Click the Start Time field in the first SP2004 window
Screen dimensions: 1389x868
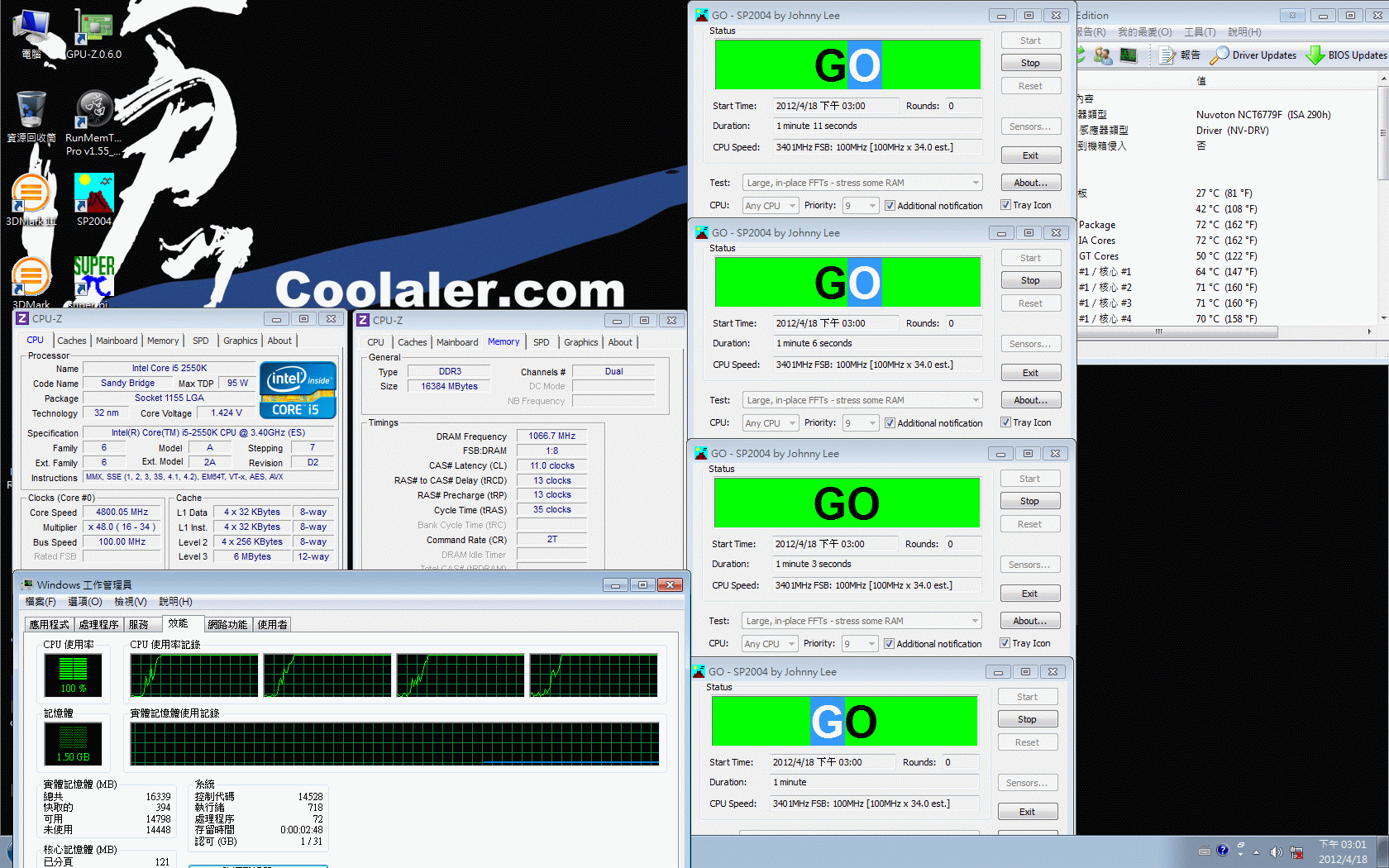835,106
